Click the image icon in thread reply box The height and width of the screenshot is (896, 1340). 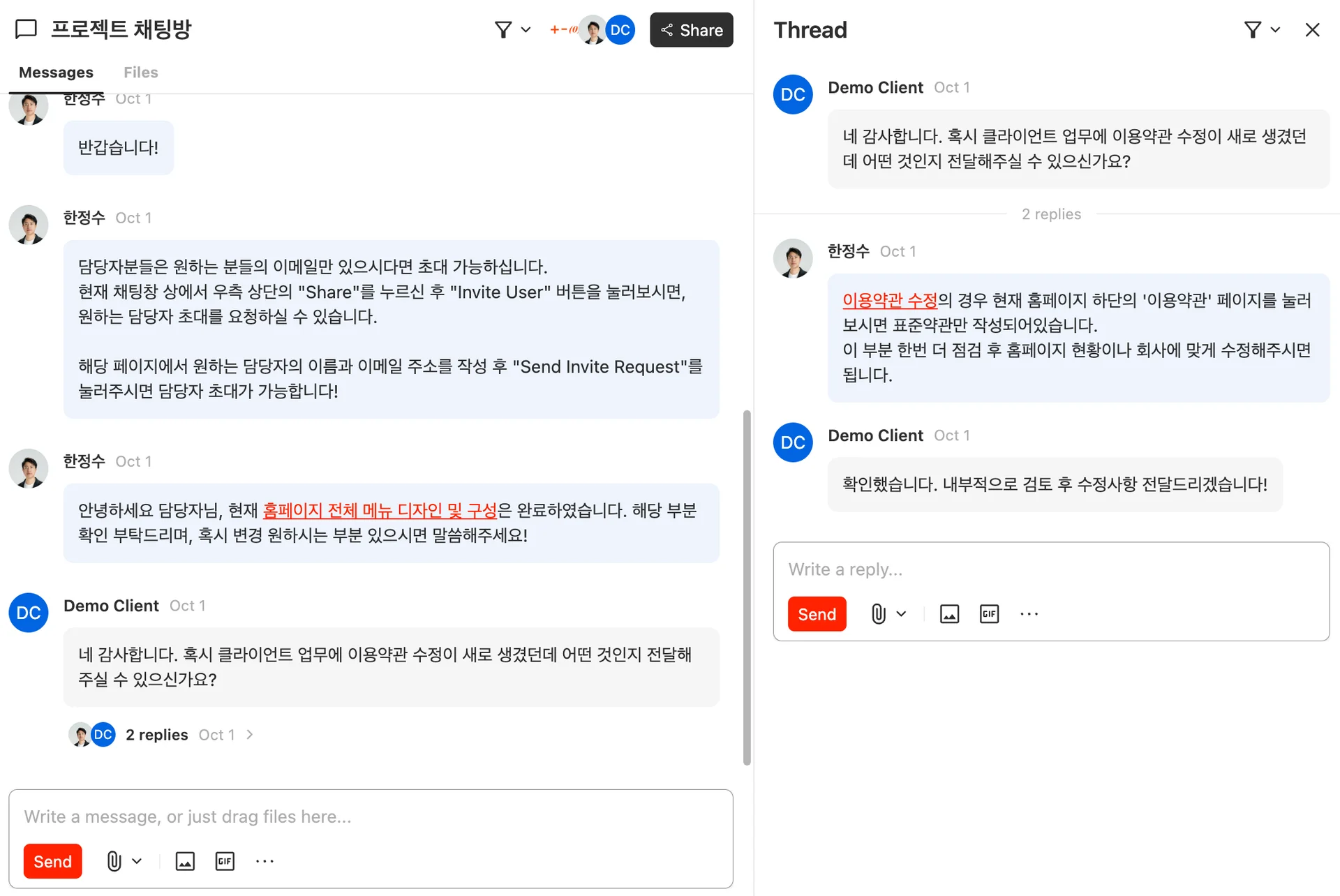tap(949, 614)
